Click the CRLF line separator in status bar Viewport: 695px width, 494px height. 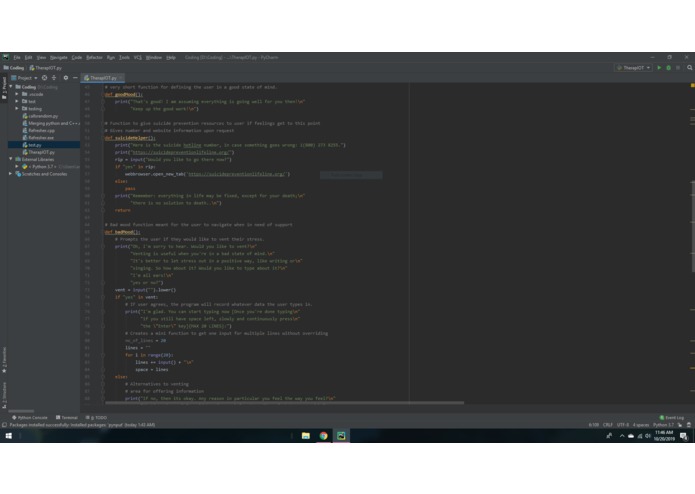click(x=608, y=425)
